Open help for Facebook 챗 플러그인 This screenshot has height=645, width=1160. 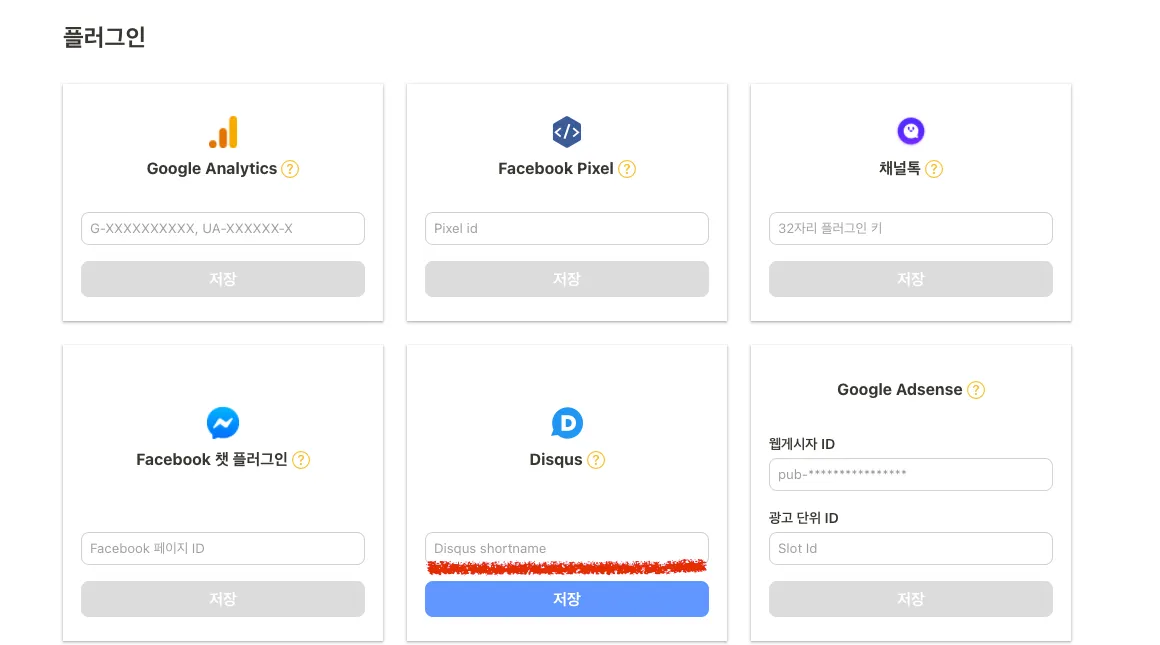point(301,460)
